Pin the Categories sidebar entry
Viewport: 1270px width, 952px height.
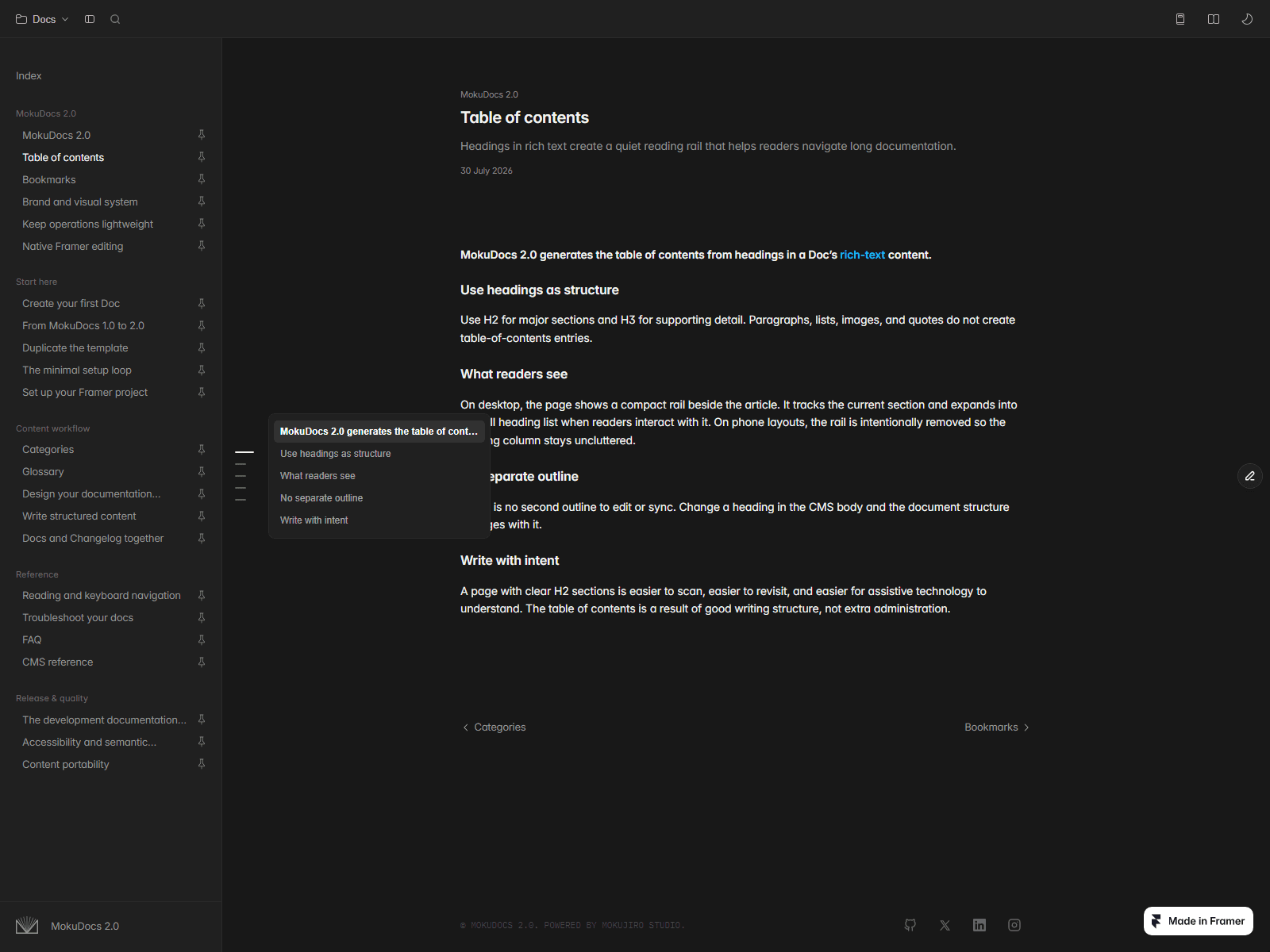point(202,449)
